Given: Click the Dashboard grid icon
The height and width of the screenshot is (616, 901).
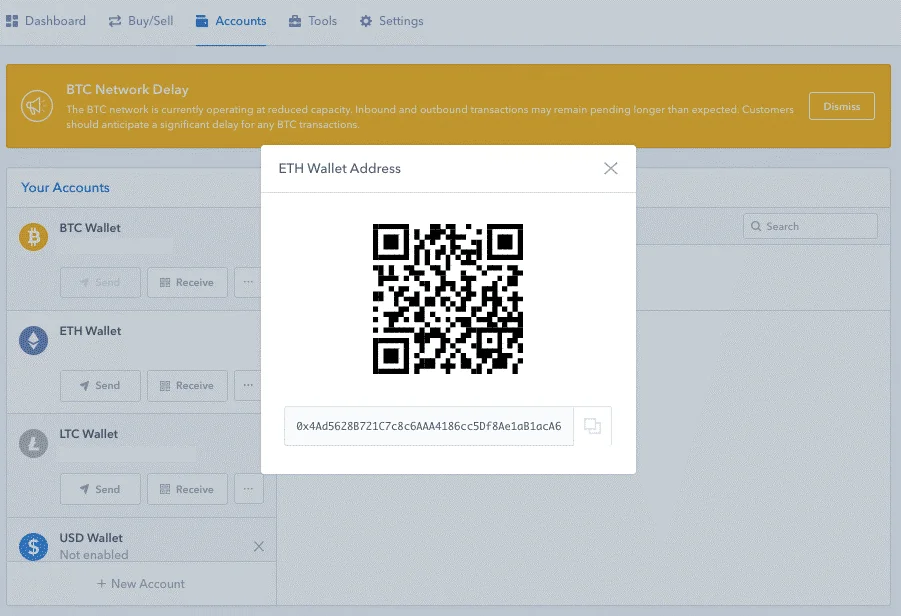Looking at the screenshot, I should (x=12, y=21).
